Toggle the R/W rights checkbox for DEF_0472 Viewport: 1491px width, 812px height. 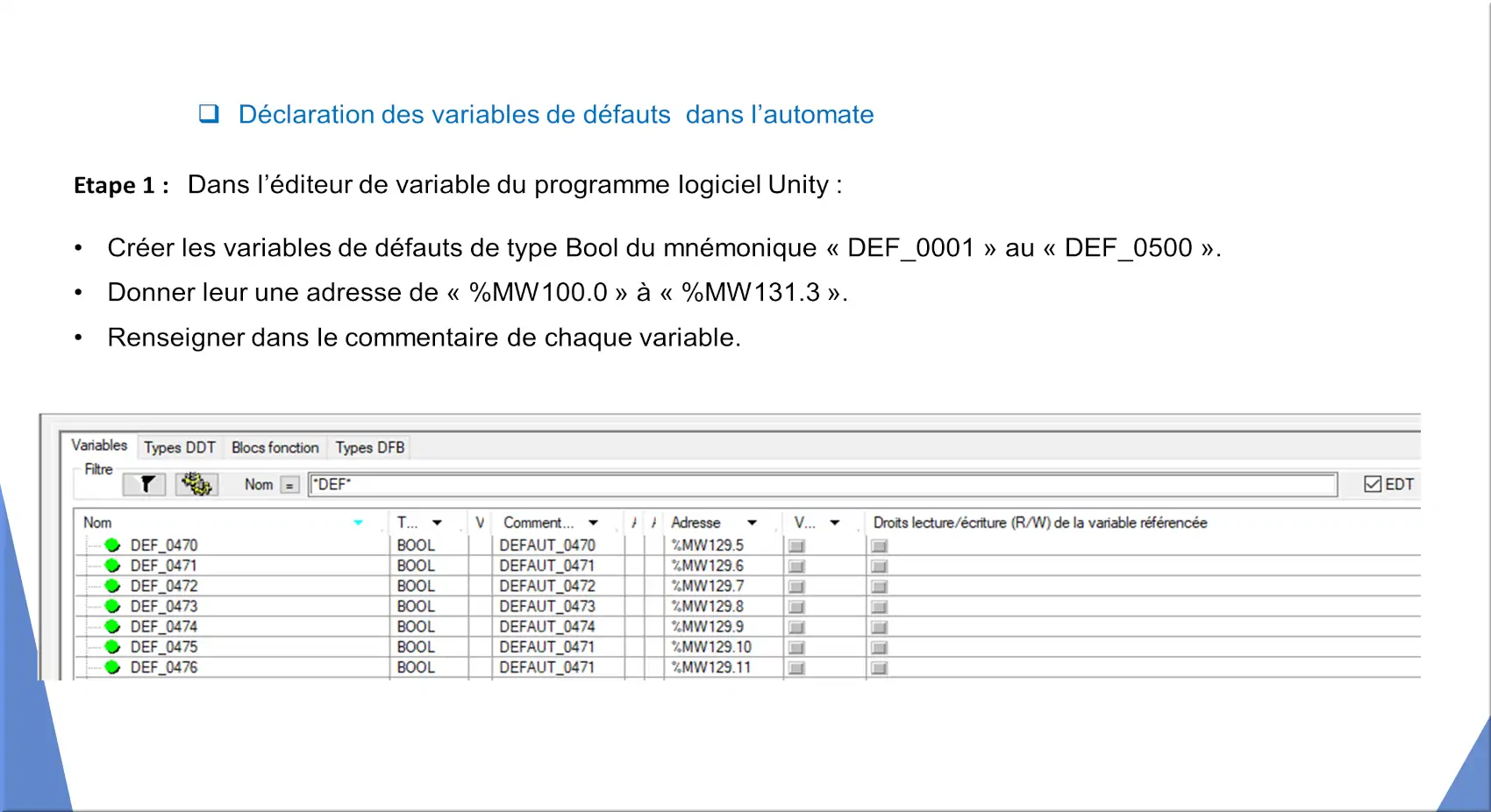pos(880,587)
